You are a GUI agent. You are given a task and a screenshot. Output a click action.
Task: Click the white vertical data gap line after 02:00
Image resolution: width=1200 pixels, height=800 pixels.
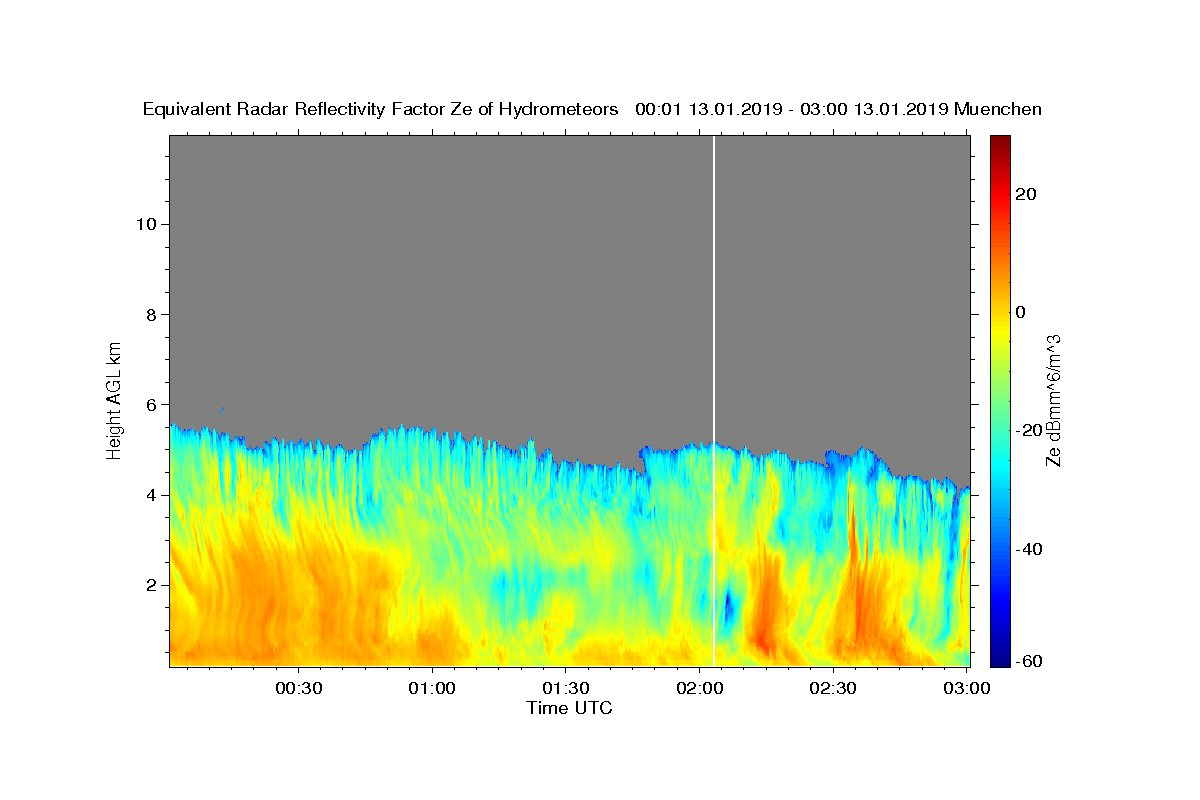coord(714,400)
